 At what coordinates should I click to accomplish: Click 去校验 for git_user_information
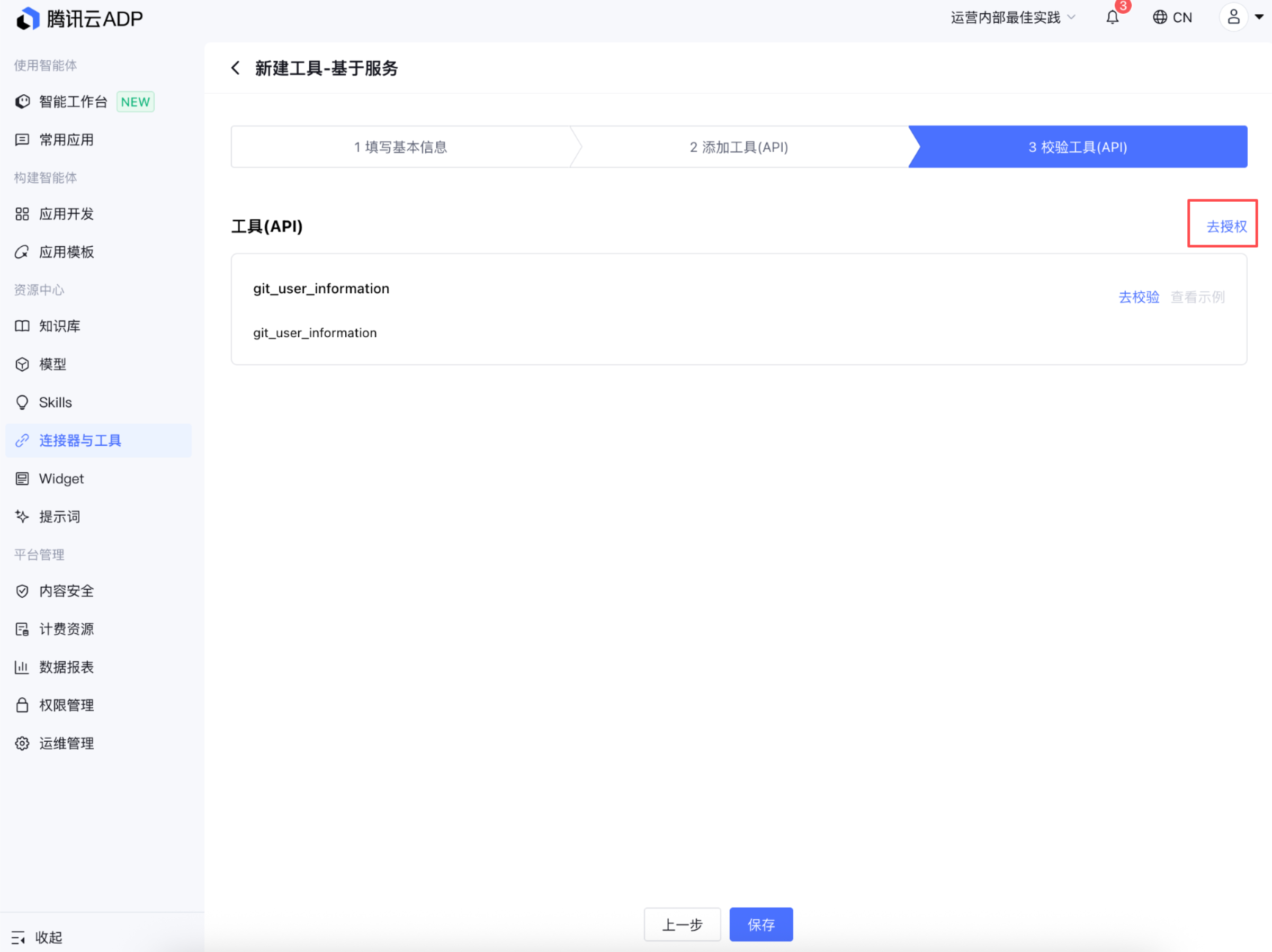pos(1139,297)
